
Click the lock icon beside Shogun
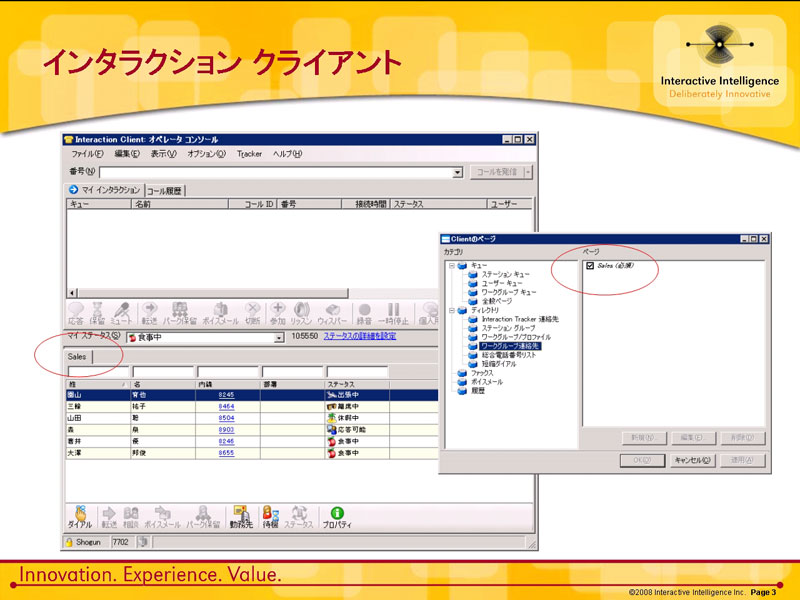69,542
